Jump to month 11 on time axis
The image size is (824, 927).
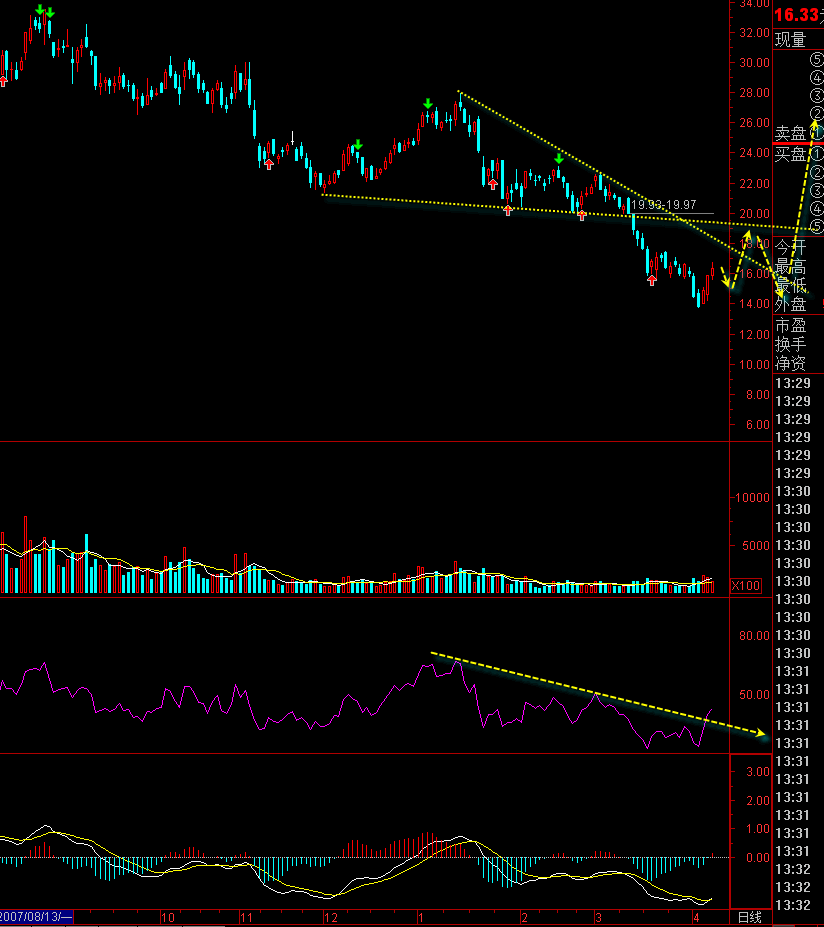pyautogui.click(x=246, y=918)
